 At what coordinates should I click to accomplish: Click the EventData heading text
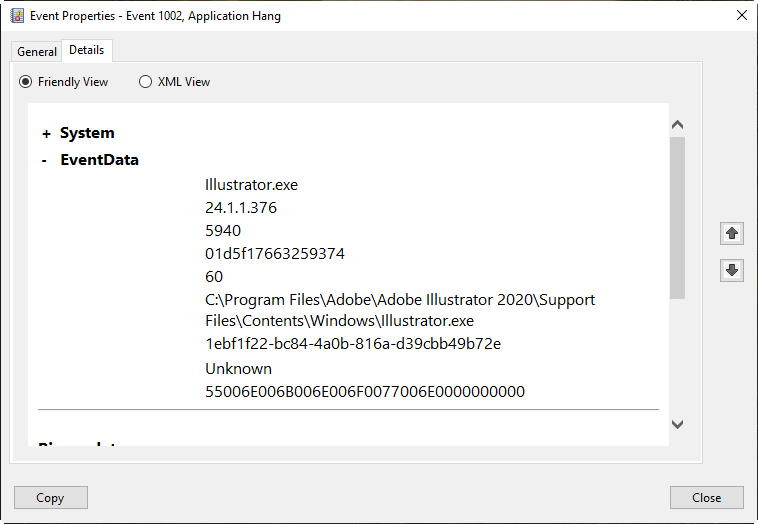100,160
